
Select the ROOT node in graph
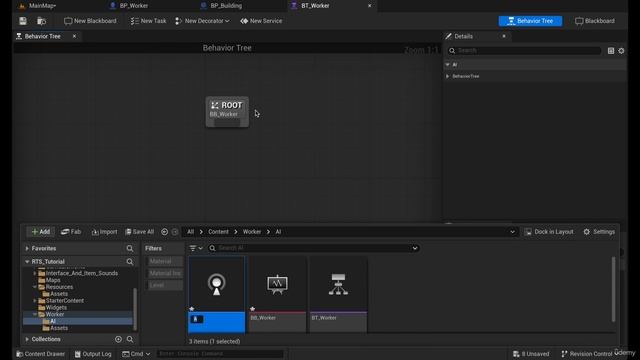[x=227, y=111]
